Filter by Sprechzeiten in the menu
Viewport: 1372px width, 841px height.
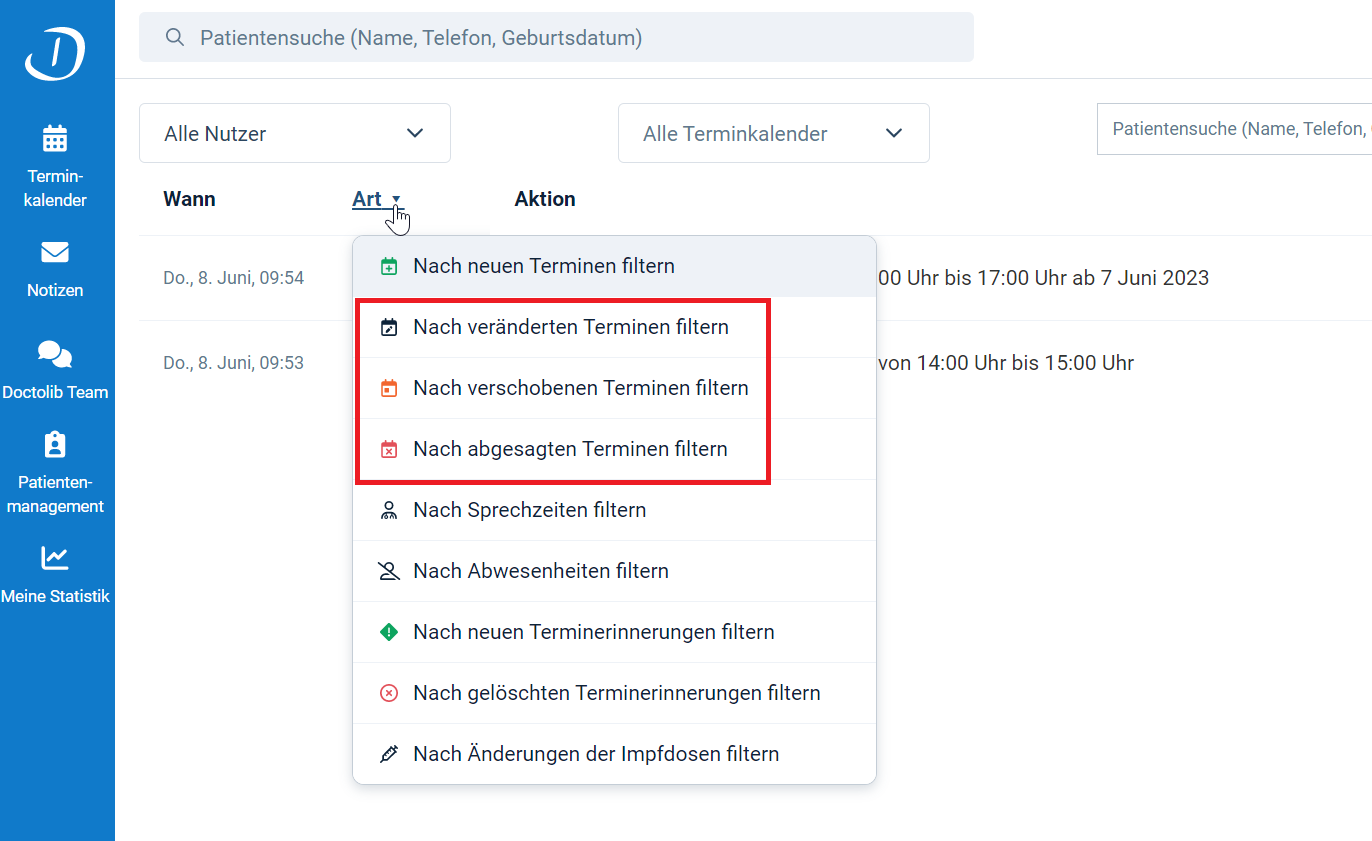tap(529, 510)
